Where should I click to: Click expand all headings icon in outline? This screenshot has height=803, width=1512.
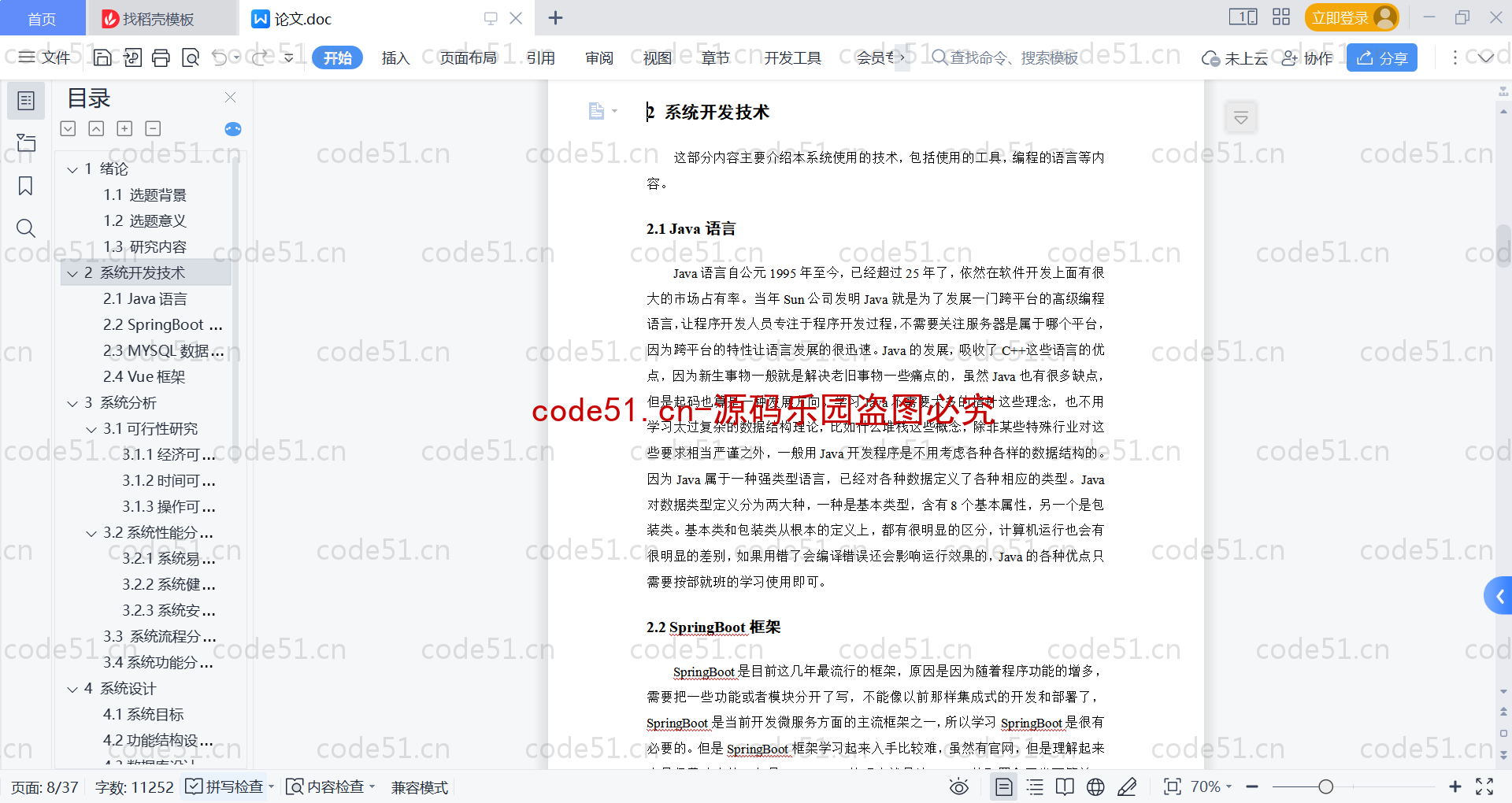click(69, 128)
